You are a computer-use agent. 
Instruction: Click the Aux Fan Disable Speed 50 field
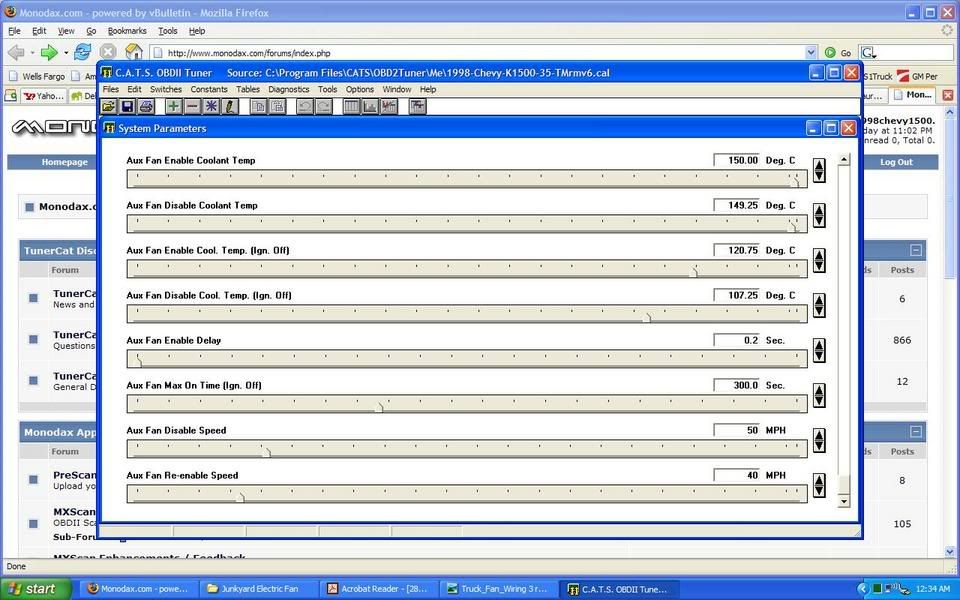coord(736,430)
